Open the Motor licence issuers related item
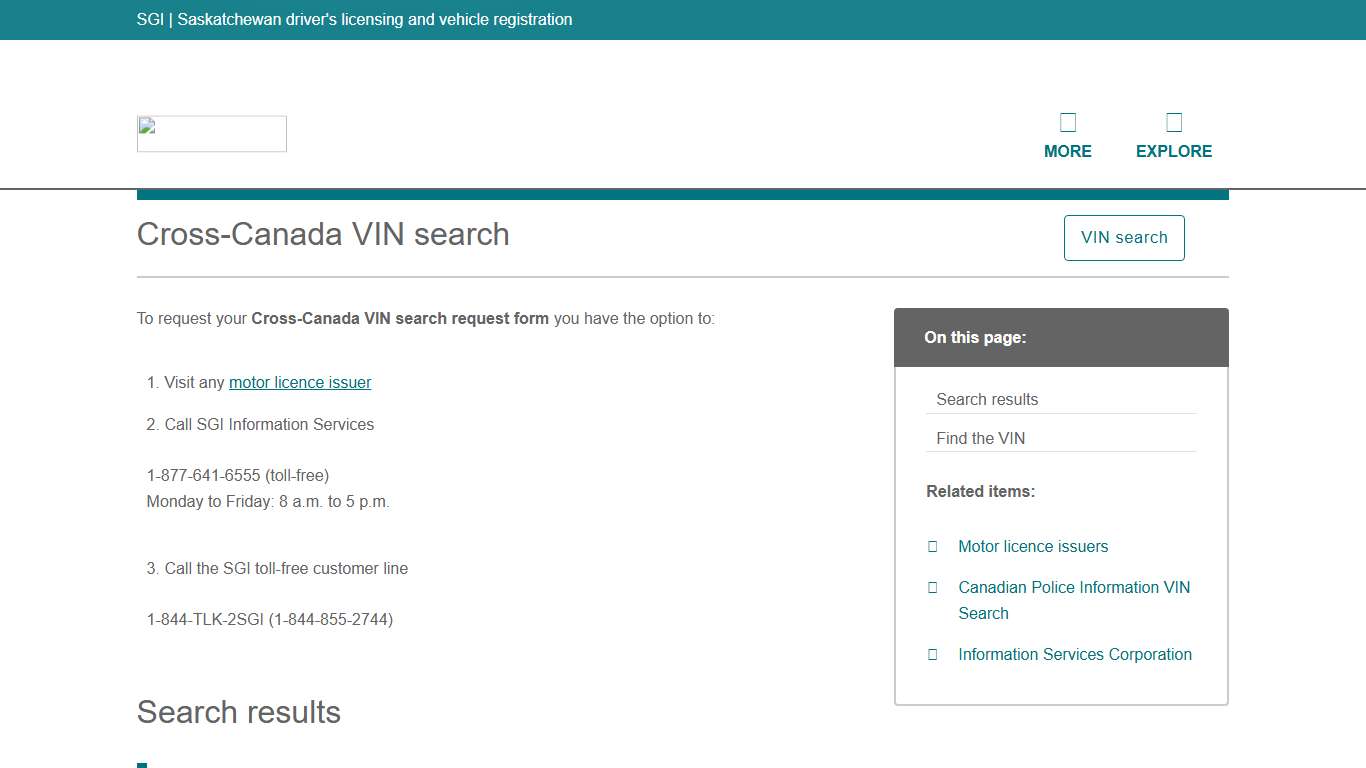 (1033, 546)
